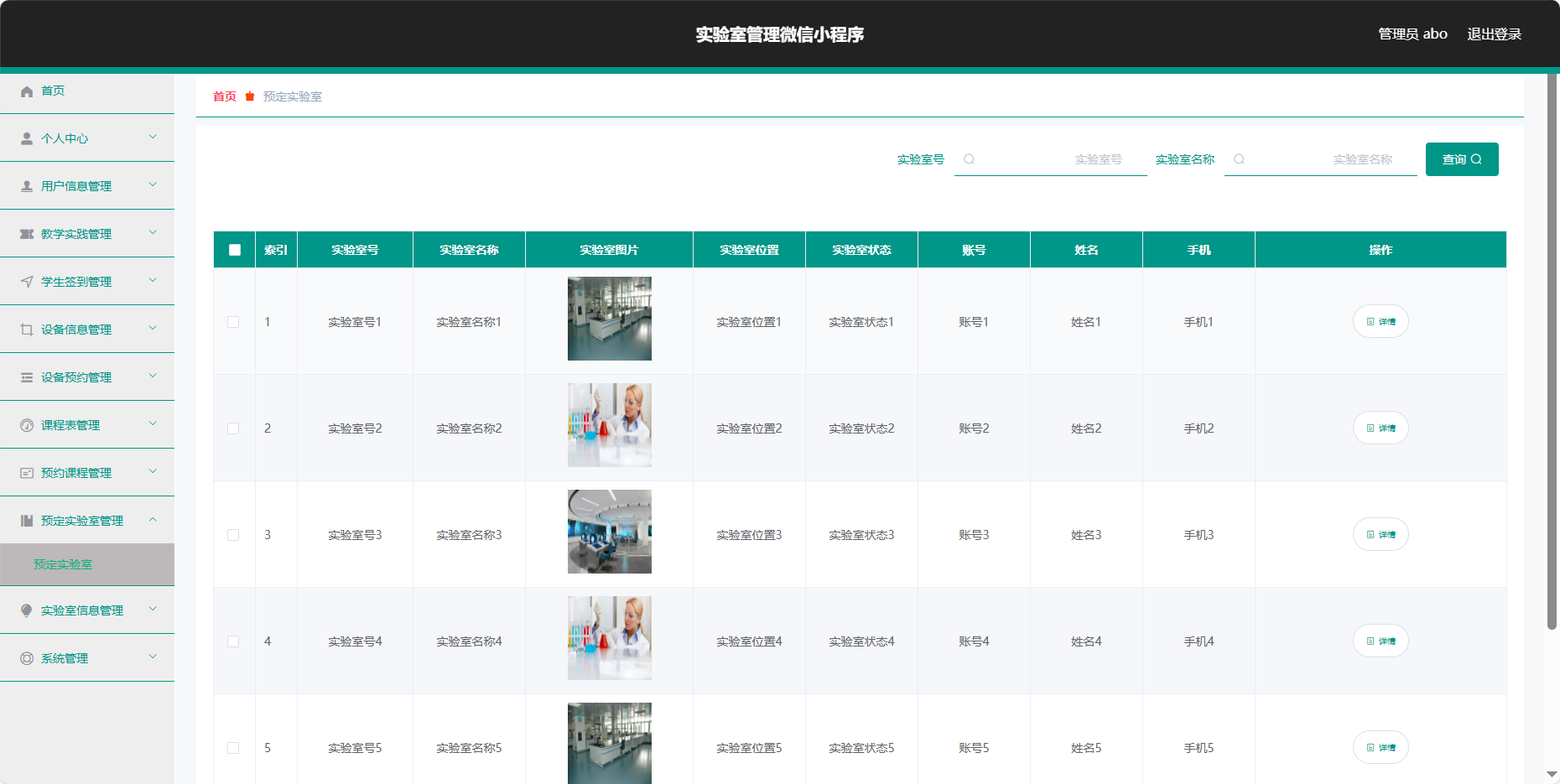Image resolution: width=1560 pixels, height=784 pixels.
Task: Click the 系统管理 lifebuoy icon
Action: click(27, 658)
